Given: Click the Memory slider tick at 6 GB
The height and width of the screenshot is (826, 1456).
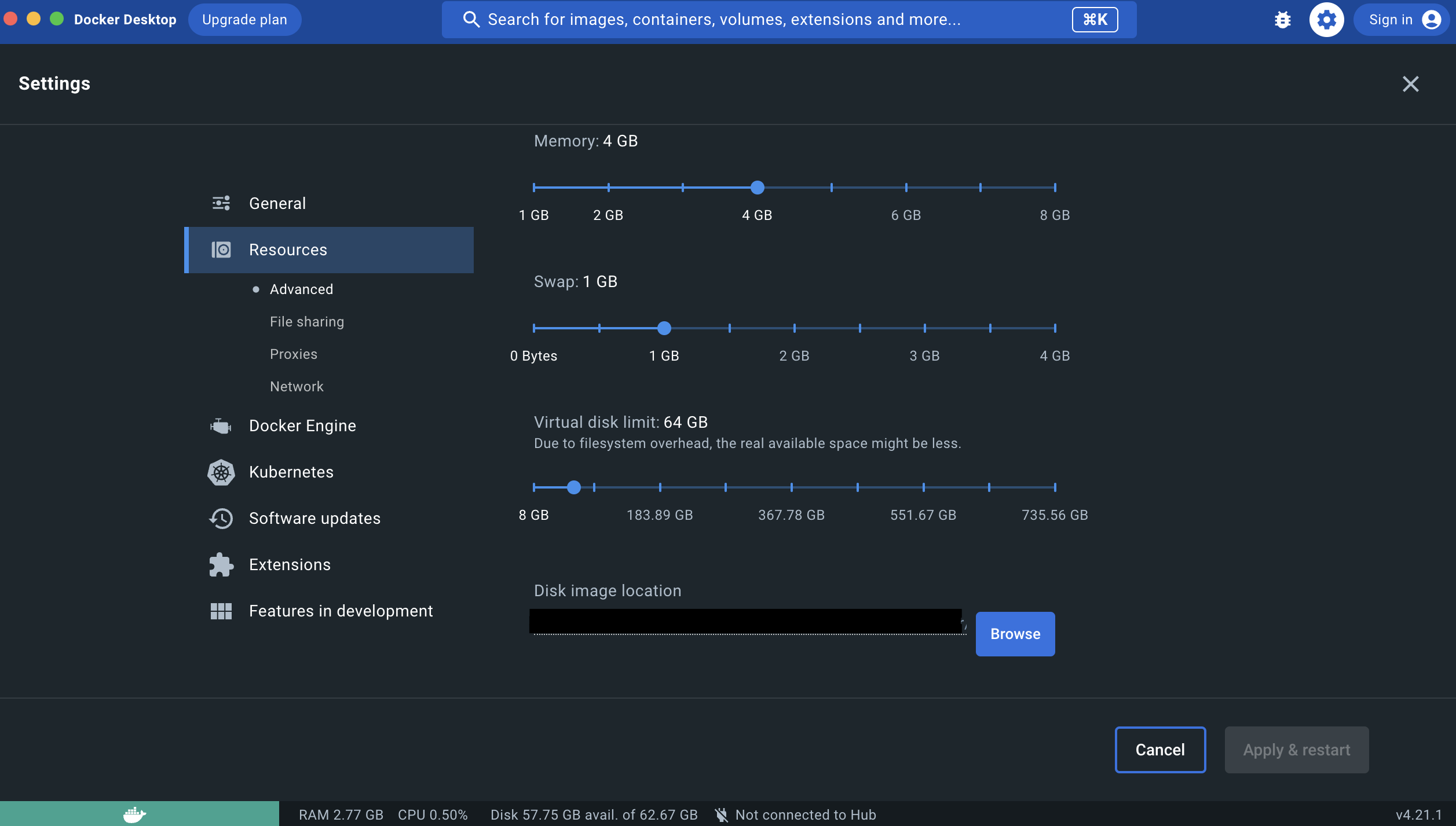Looking at the screenshot, I should pyautogui.click(x=906, y=188).
